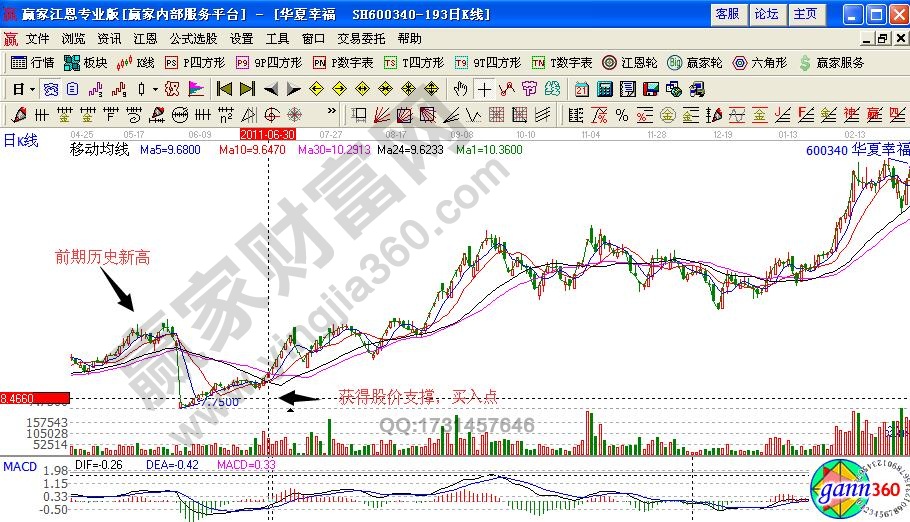Click the 日K线 chart period label
910x522 pixels.
tap(20, 141)
